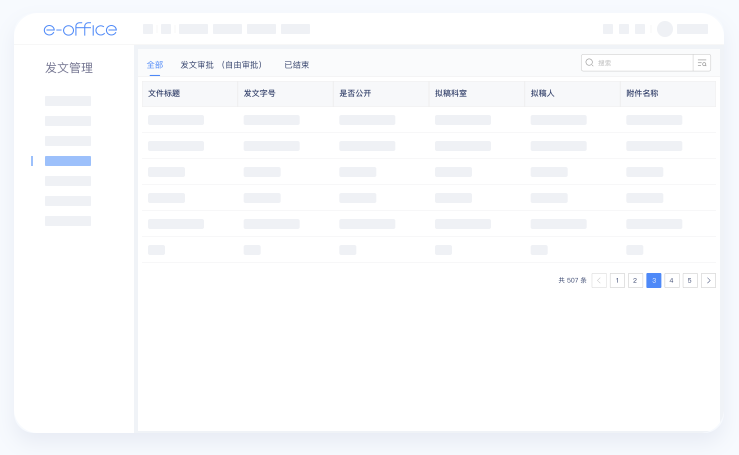Go to the next page arrow
Image resolution: width=739 pixels, height=455 pixels.
click(x=708, y=281)
